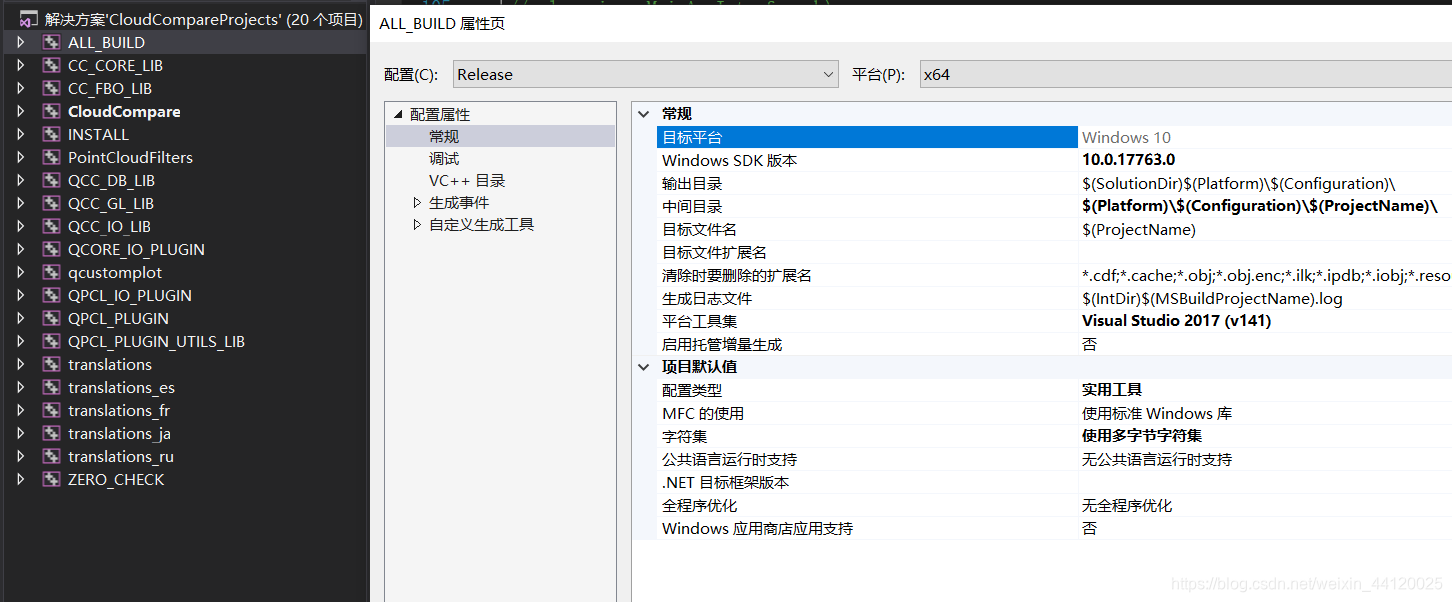This screenshot has height=602, width=1452.
Task: Select the PointCloudFilters project
Action: coord(130,157)
